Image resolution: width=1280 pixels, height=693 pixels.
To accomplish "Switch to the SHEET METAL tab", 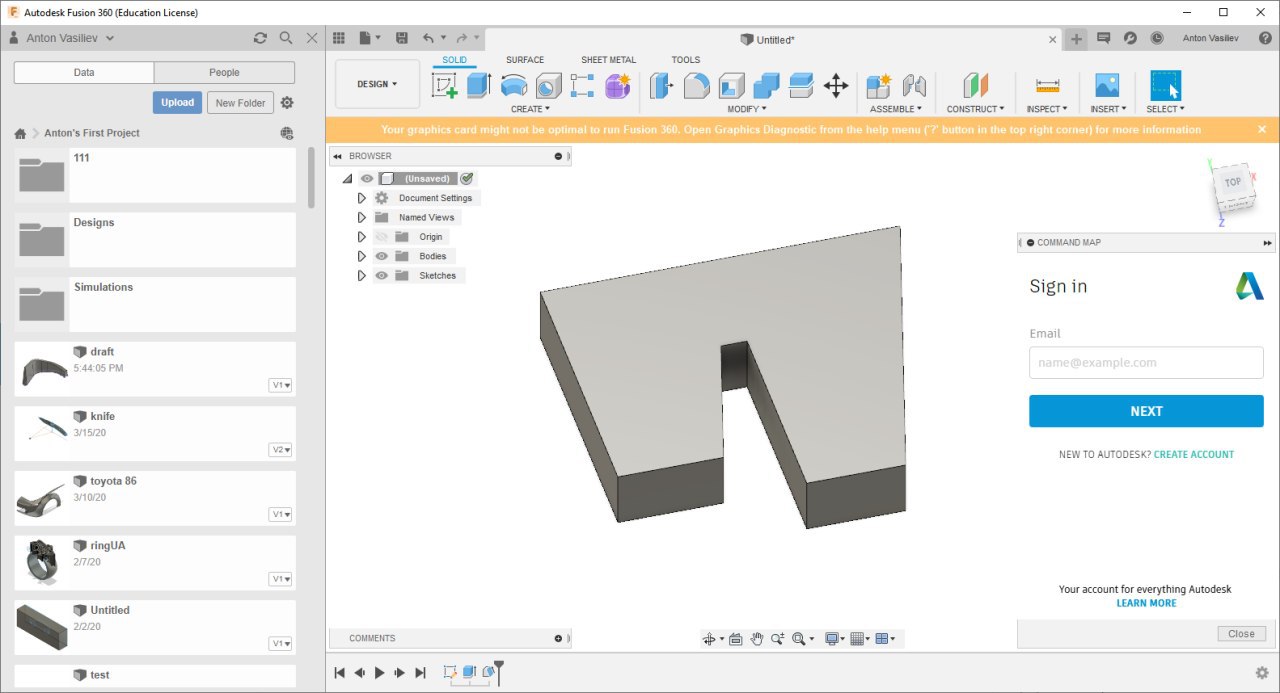I will coord(608,60).
